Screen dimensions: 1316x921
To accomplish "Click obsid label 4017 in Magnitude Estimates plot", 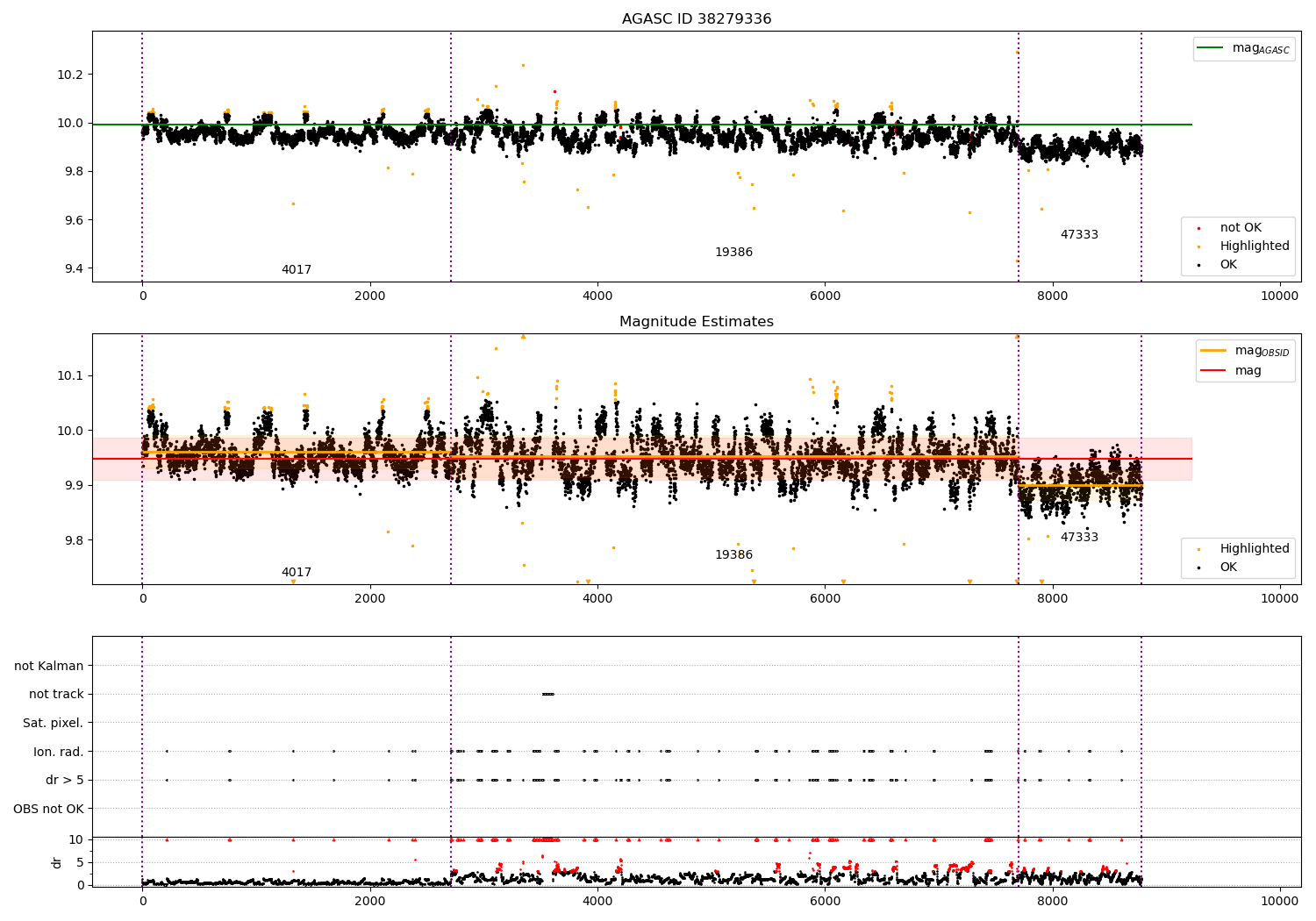I will (x=297, y=572).
